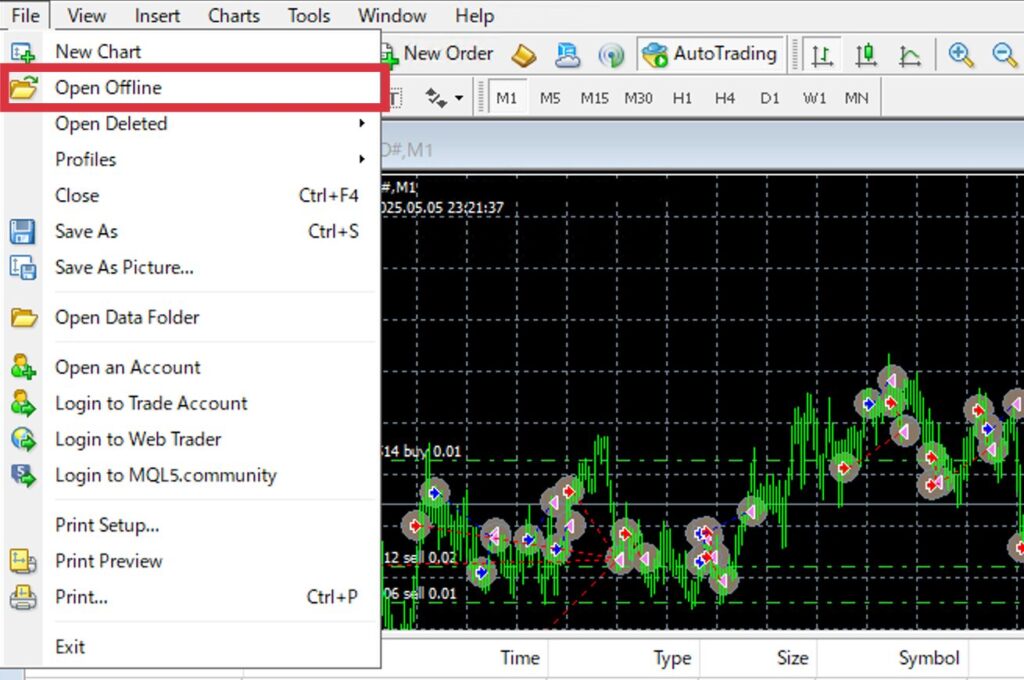Select the M5 timeframe
Viewport: 1024px width, 680px height.
click(550, 98)
